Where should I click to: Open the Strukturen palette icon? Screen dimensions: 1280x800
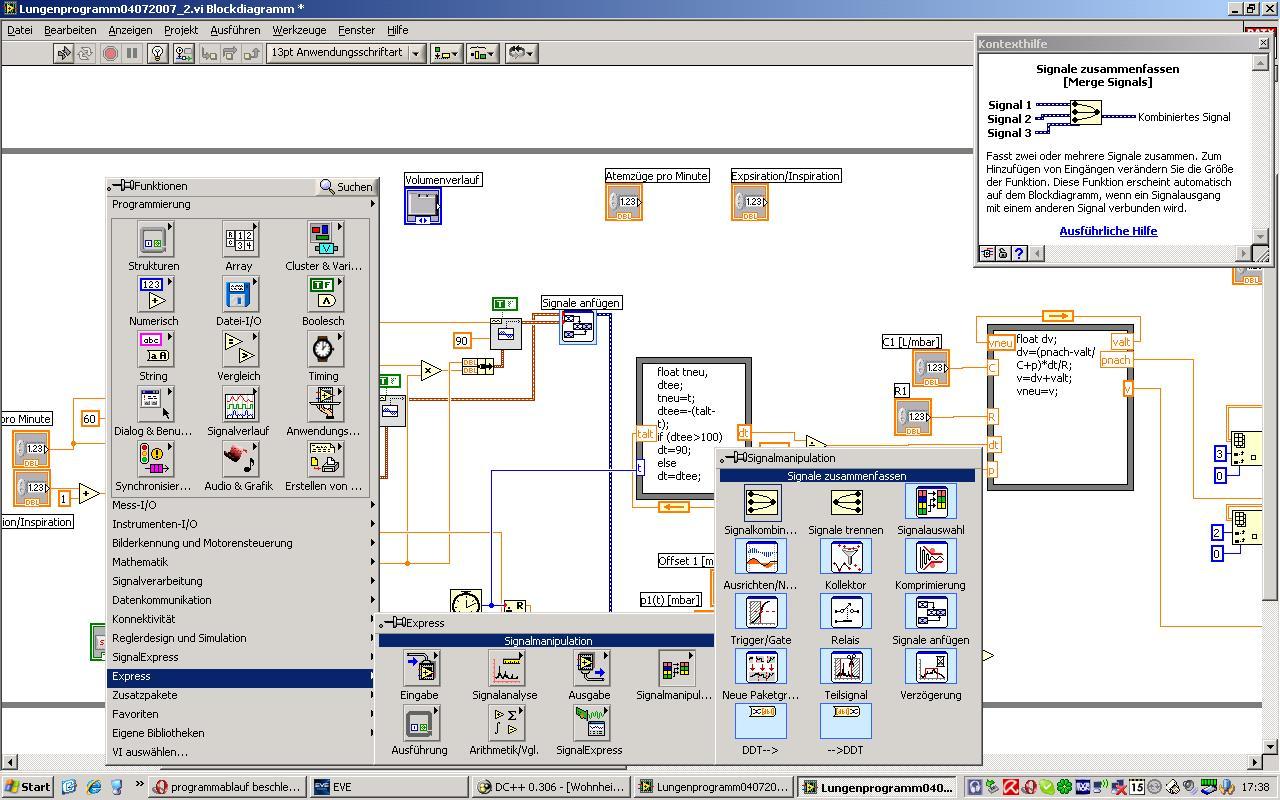(x=154, y=240)
